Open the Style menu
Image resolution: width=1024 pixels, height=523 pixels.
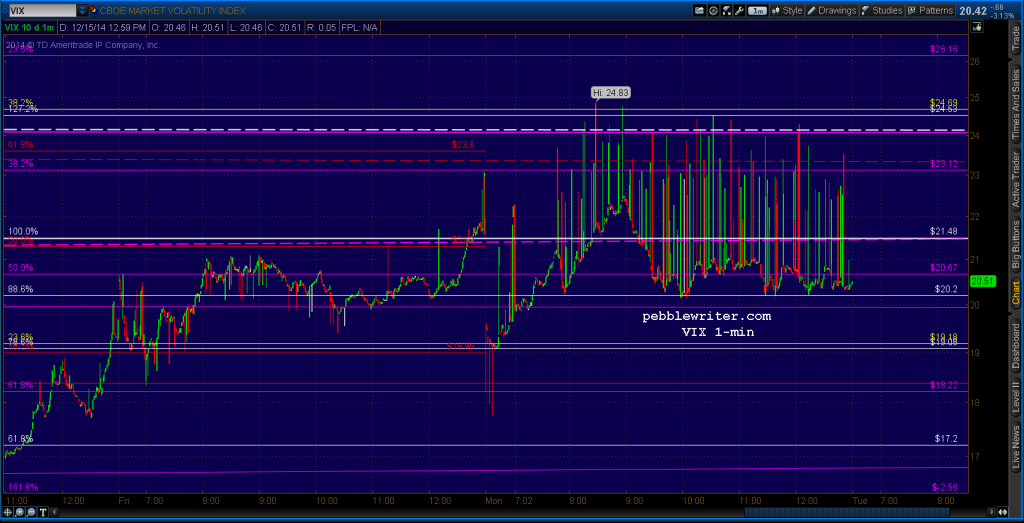click(x=788, y=10)
